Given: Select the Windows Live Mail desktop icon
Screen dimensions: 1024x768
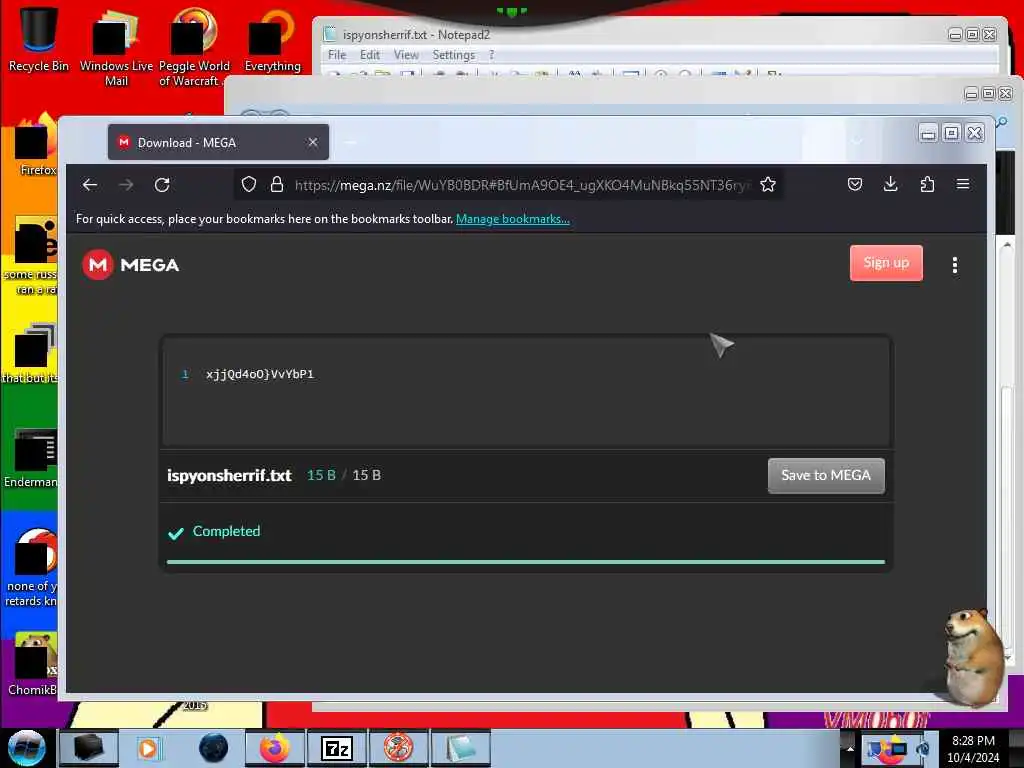Looking at the screenshot, I should [116, 47].
